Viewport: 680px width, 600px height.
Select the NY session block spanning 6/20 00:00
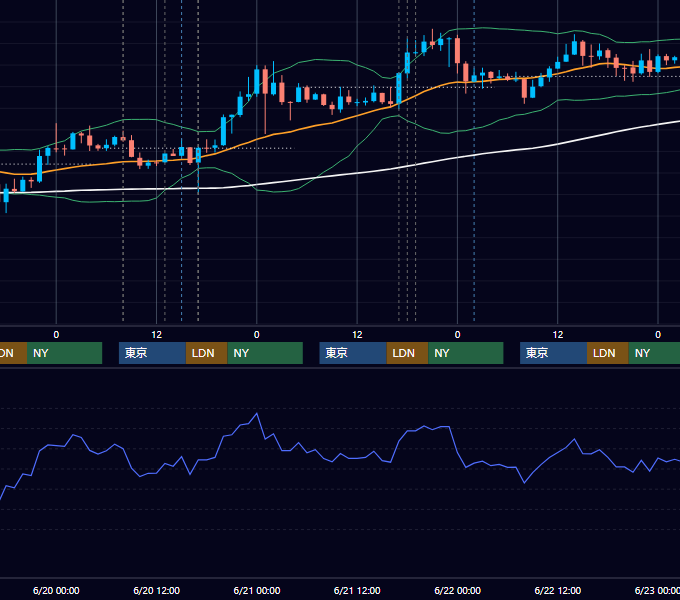click(x=64, y=353)
